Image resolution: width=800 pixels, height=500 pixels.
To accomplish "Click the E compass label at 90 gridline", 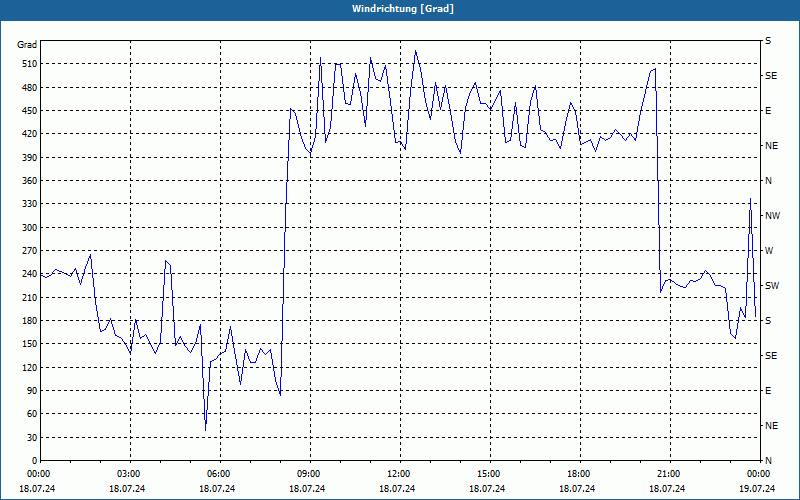I will [768, 391].
